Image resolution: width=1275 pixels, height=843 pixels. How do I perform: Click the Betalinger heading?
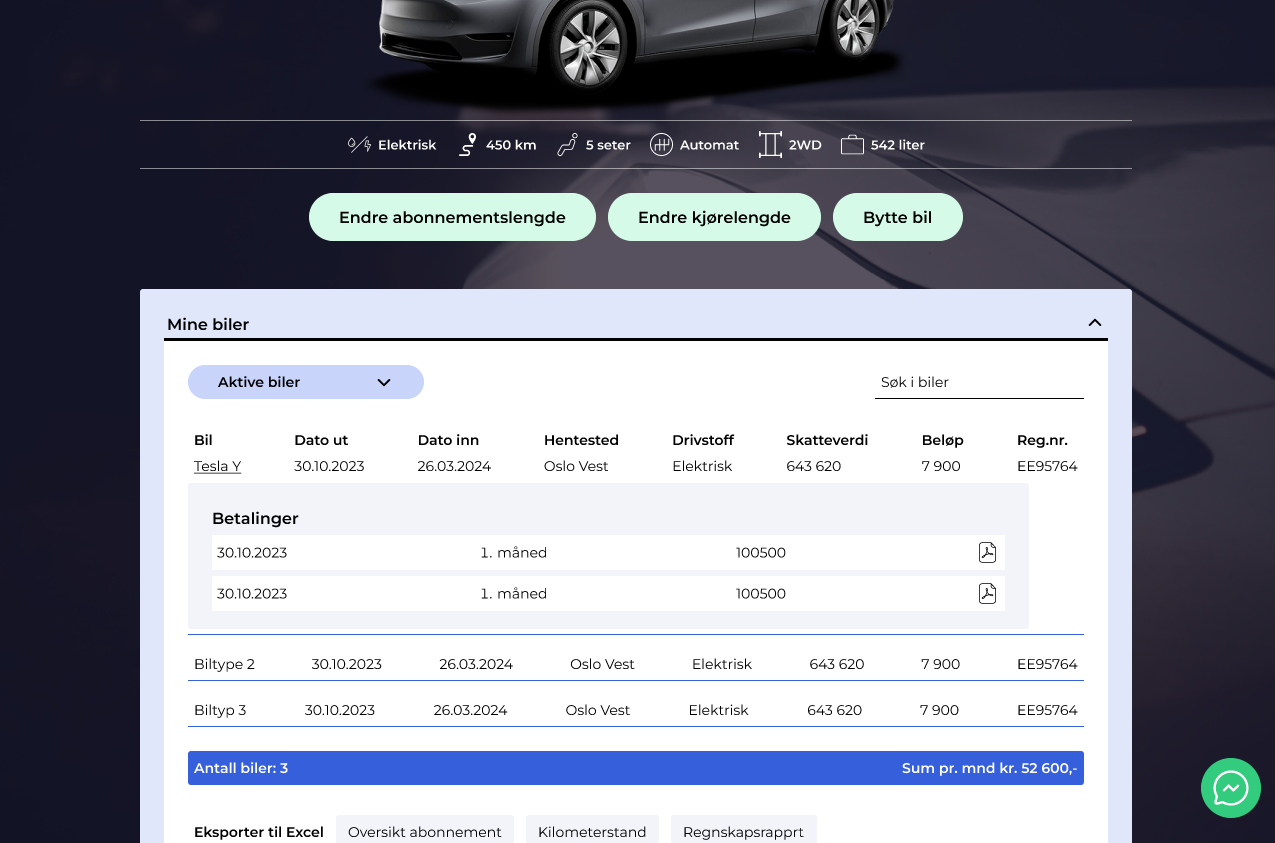pyautogui.click(x=255, y=518)
